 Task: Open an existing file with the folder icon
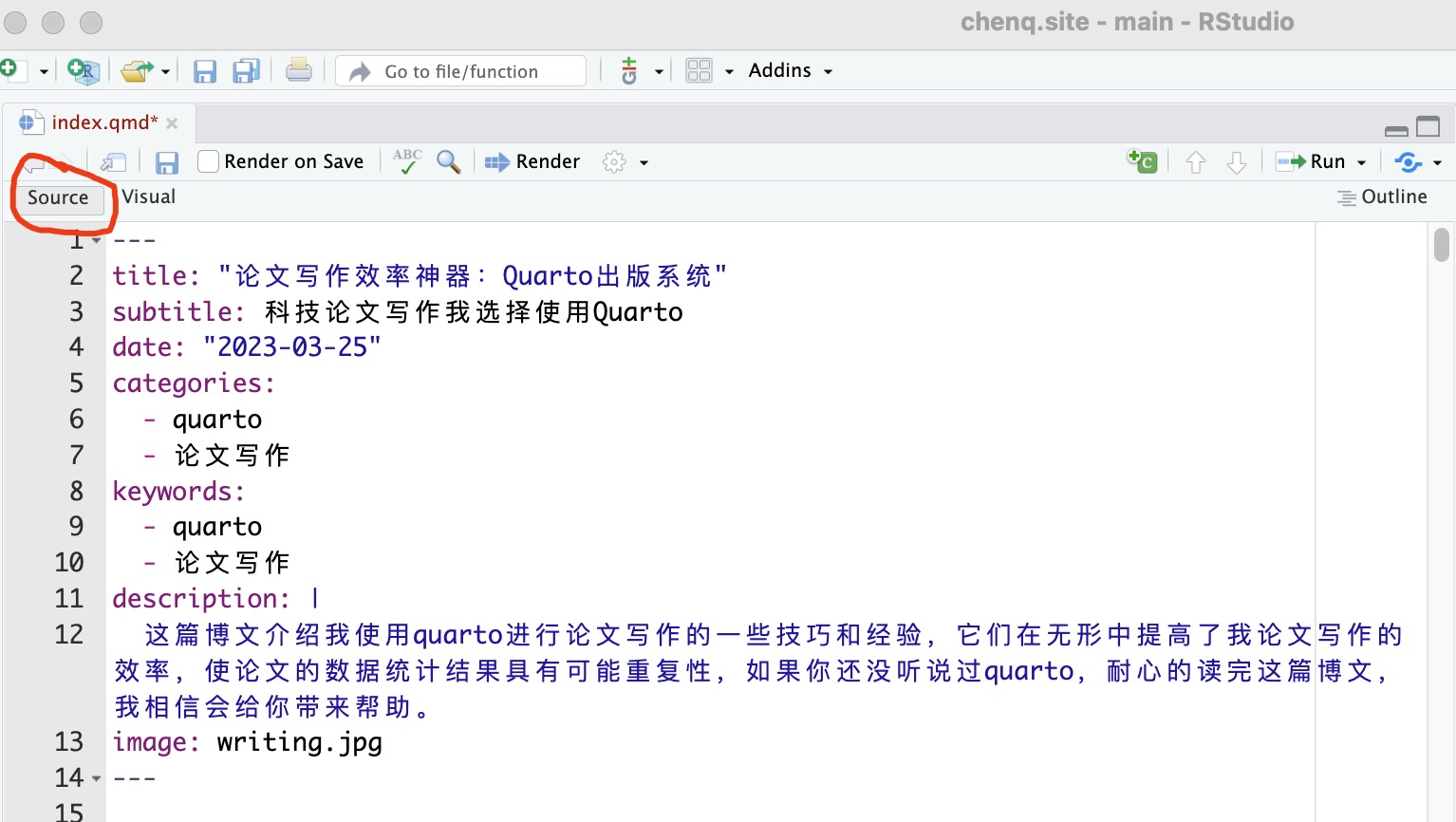pyautogui.click(x=137, y=70)
